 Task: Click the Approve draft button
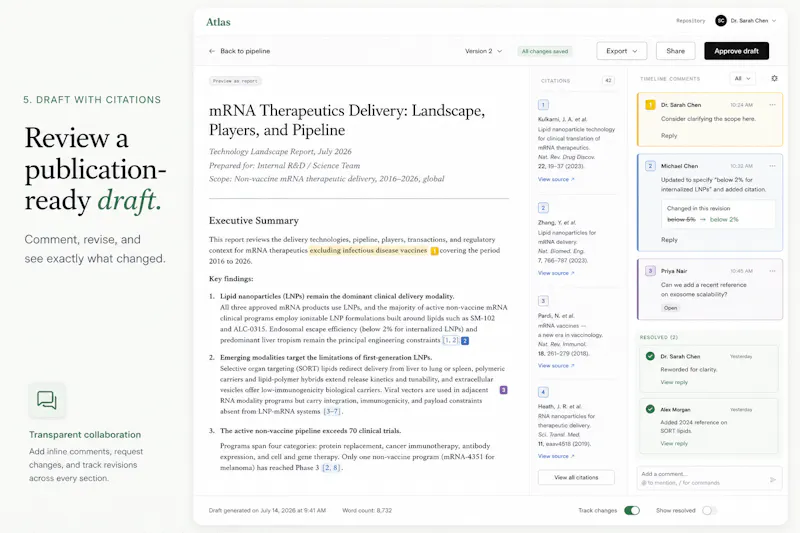(736, 51)
